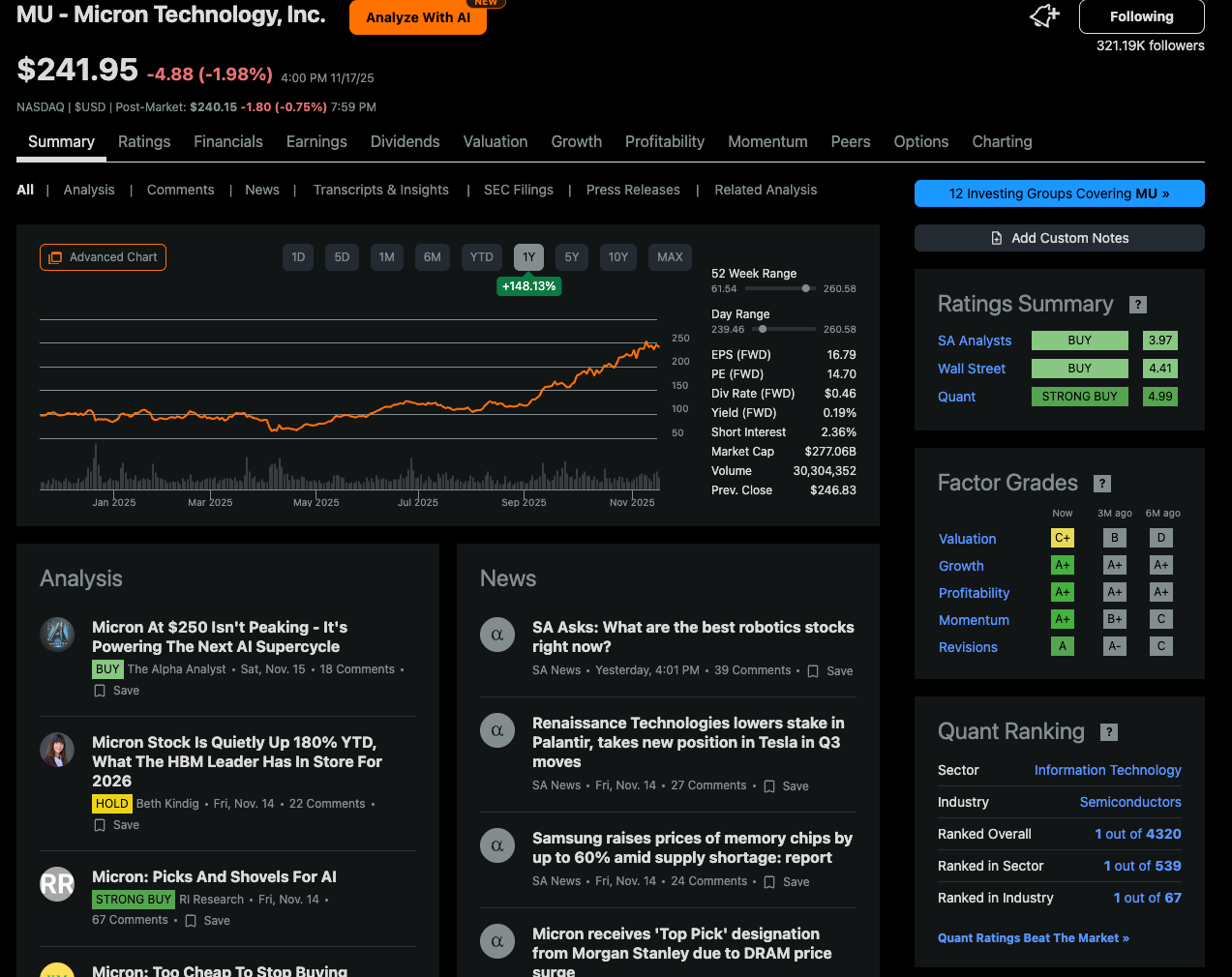Select the 1Y chart range
1232x977 pixels.
[528, 257]
